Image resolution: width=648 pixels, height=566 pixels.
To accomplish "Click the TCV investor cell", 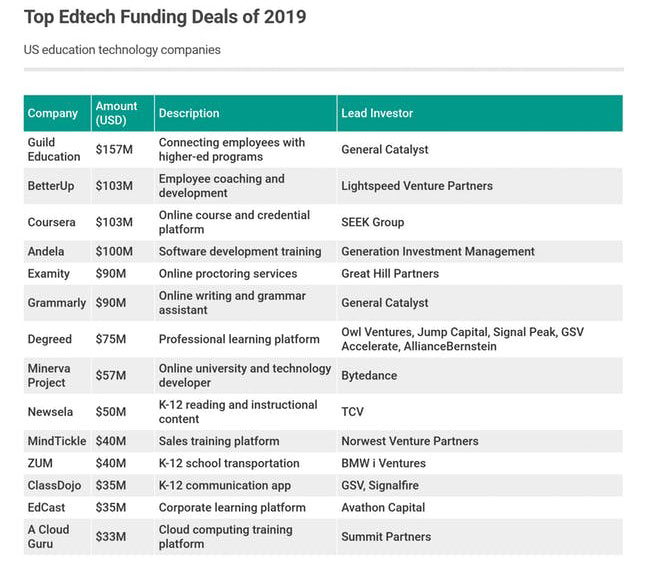I will (x=480, y=412).
